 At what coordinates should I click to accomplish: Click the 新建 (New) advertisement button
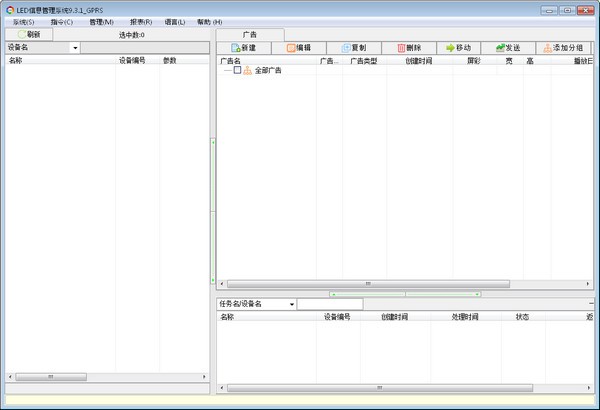(x=244, y=48)
